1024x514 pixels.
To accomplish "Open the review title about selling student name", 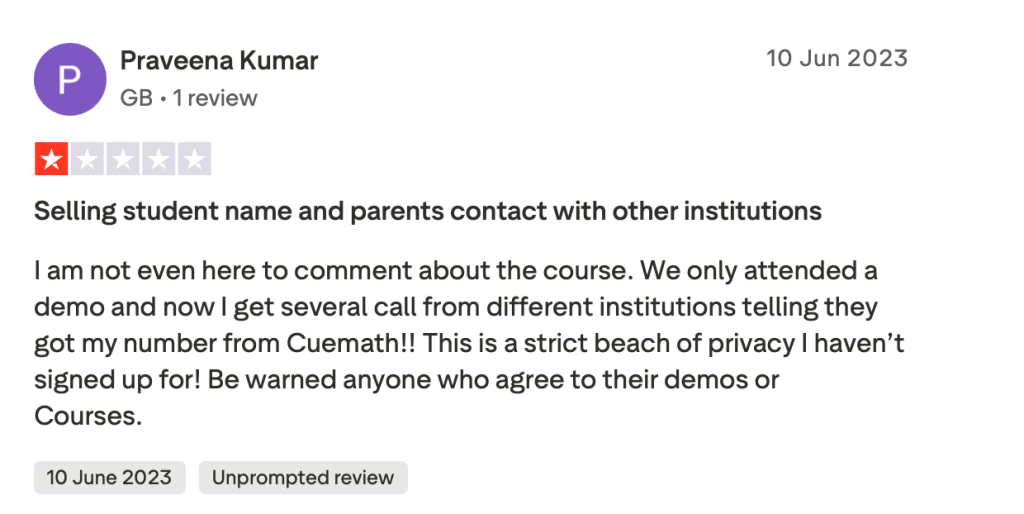I will coord(428,212).
